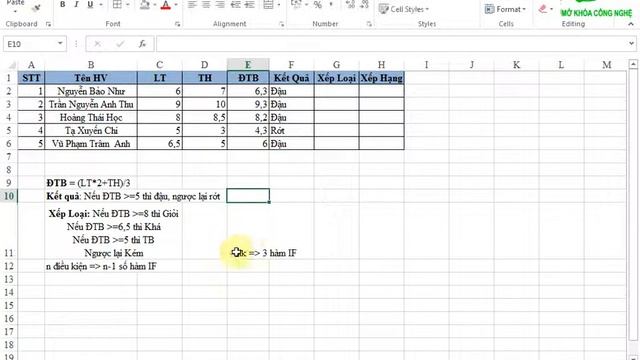Click Decrease Decimal button
Screen dimensions: 640x360
(364, 4)
